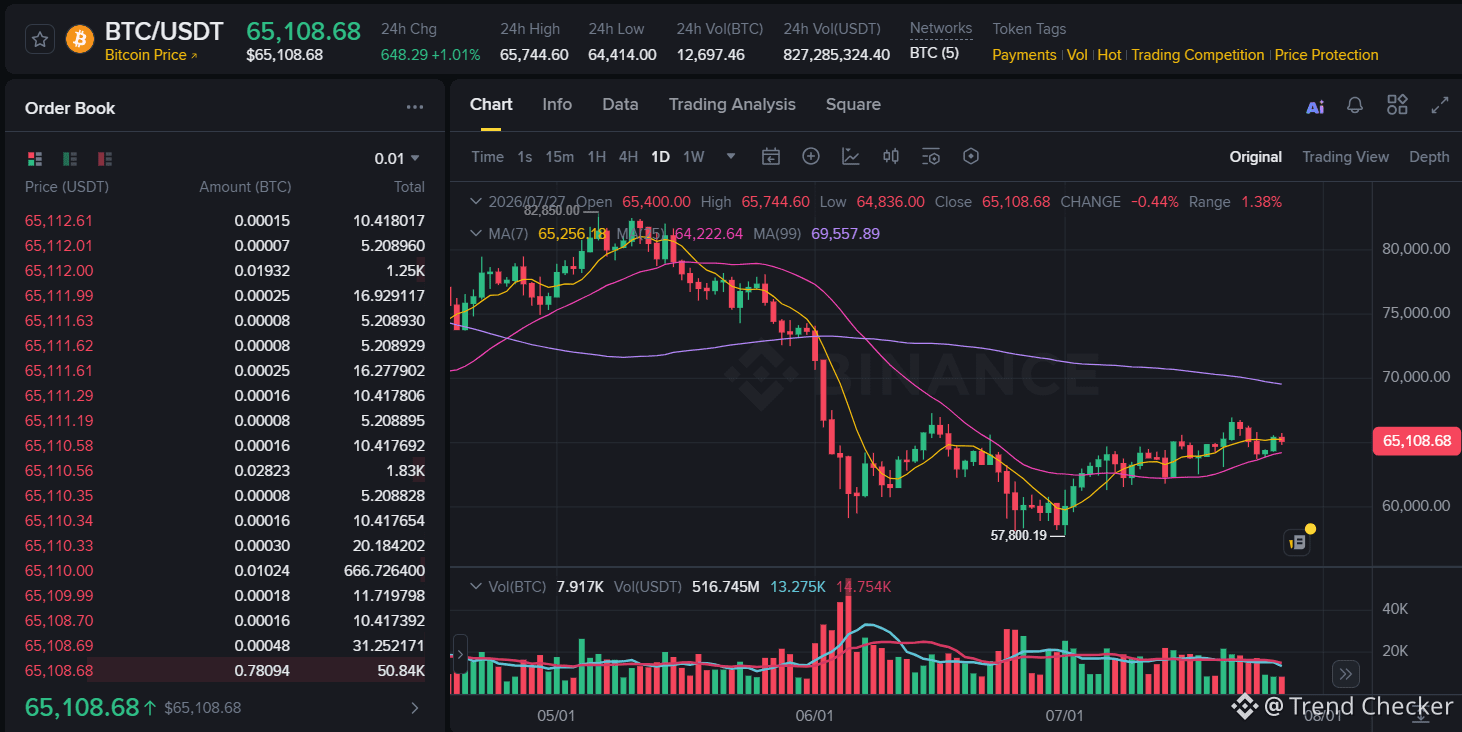1462x732 pixels.
Task: Select the 1H chart interval
Action: pyautogui.click(x=597, y=156)
